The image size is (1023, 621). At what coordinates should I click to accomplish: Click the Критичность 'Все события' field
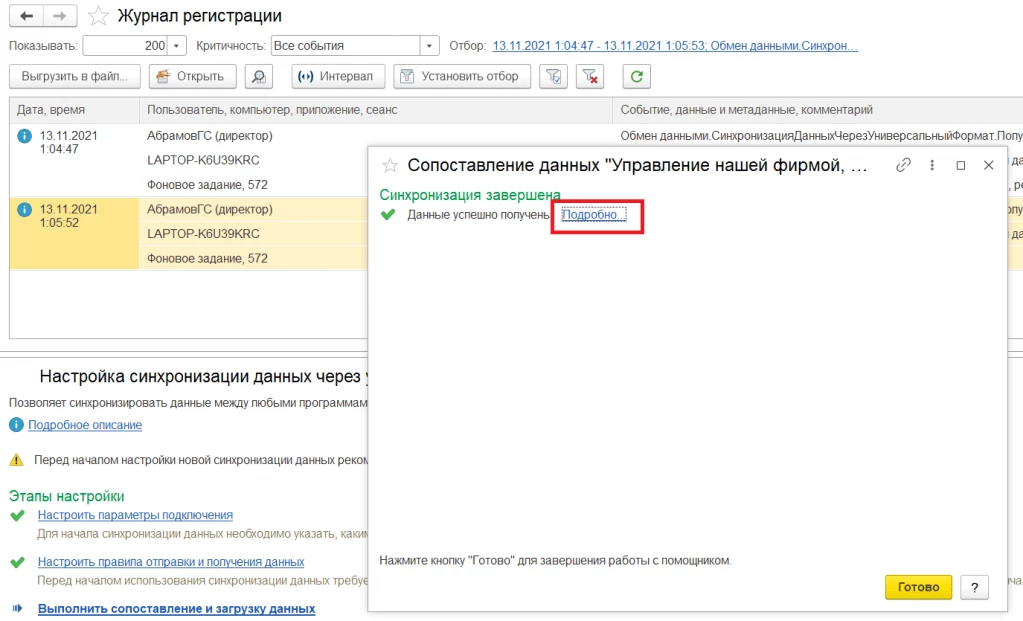(346, 46)
